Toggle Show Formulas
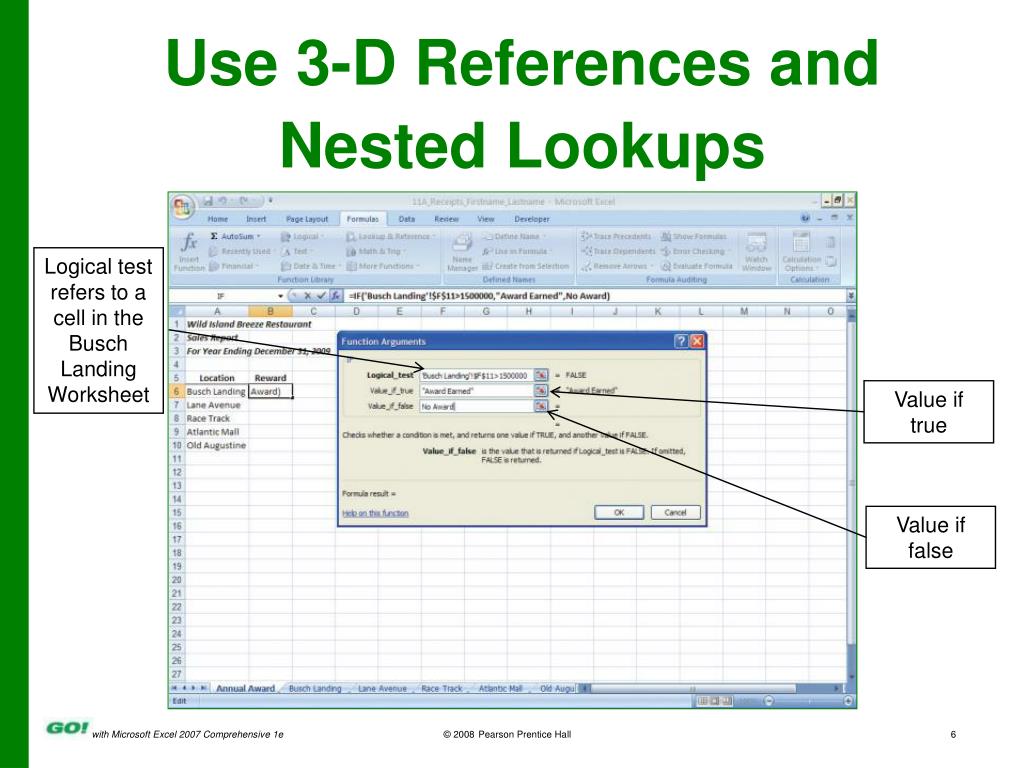1024x768 pixels. (x=694, y=236)
